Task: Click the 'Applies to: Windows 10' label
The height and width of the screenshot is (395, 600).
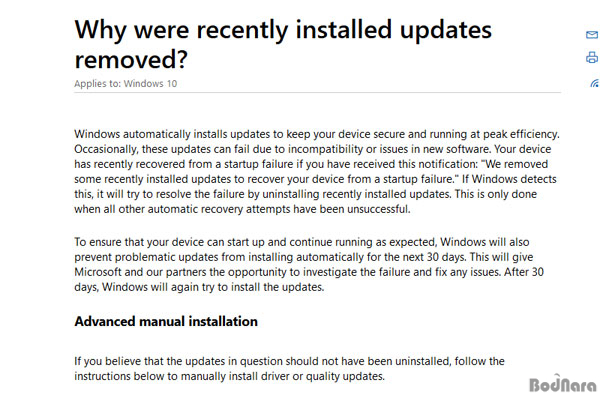Action: tap(126, 83)
